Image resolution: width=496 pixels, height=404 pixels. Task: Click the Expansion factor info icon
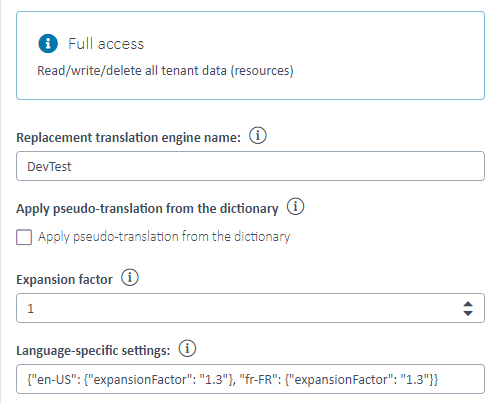click(x=130, y=278)
